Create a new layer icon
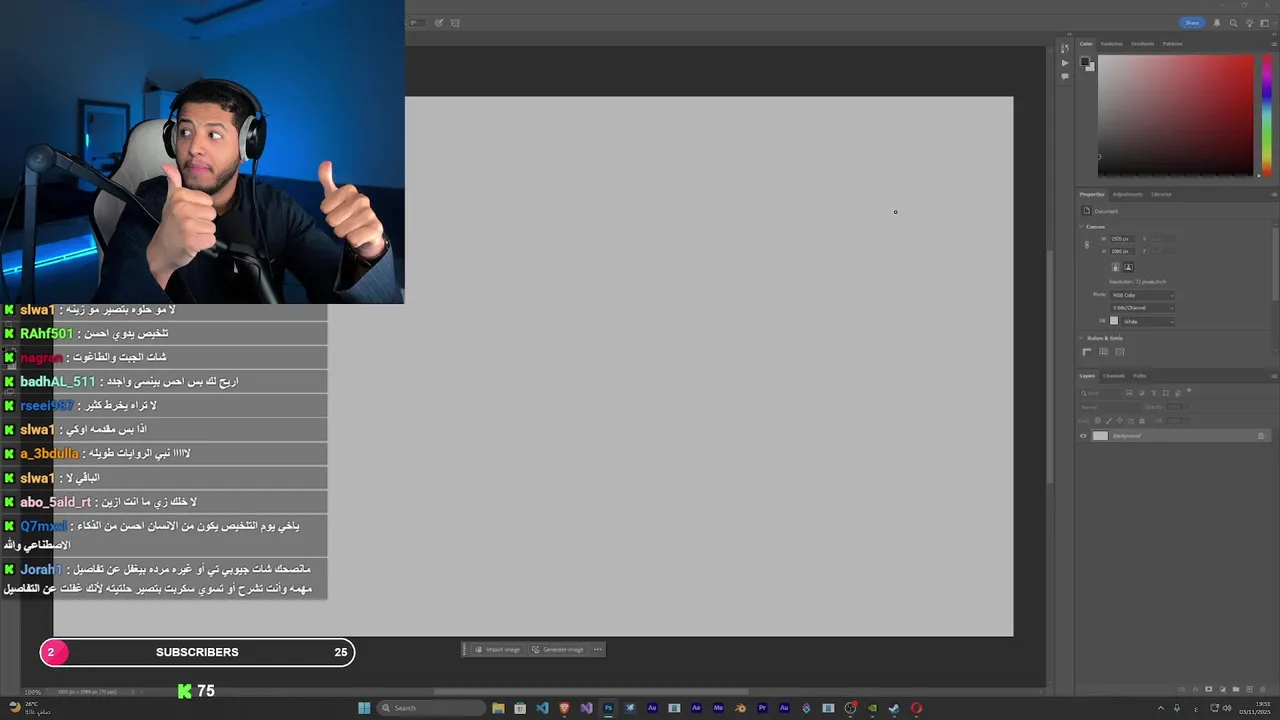The image size is (1280, 720). point(1249,689)
